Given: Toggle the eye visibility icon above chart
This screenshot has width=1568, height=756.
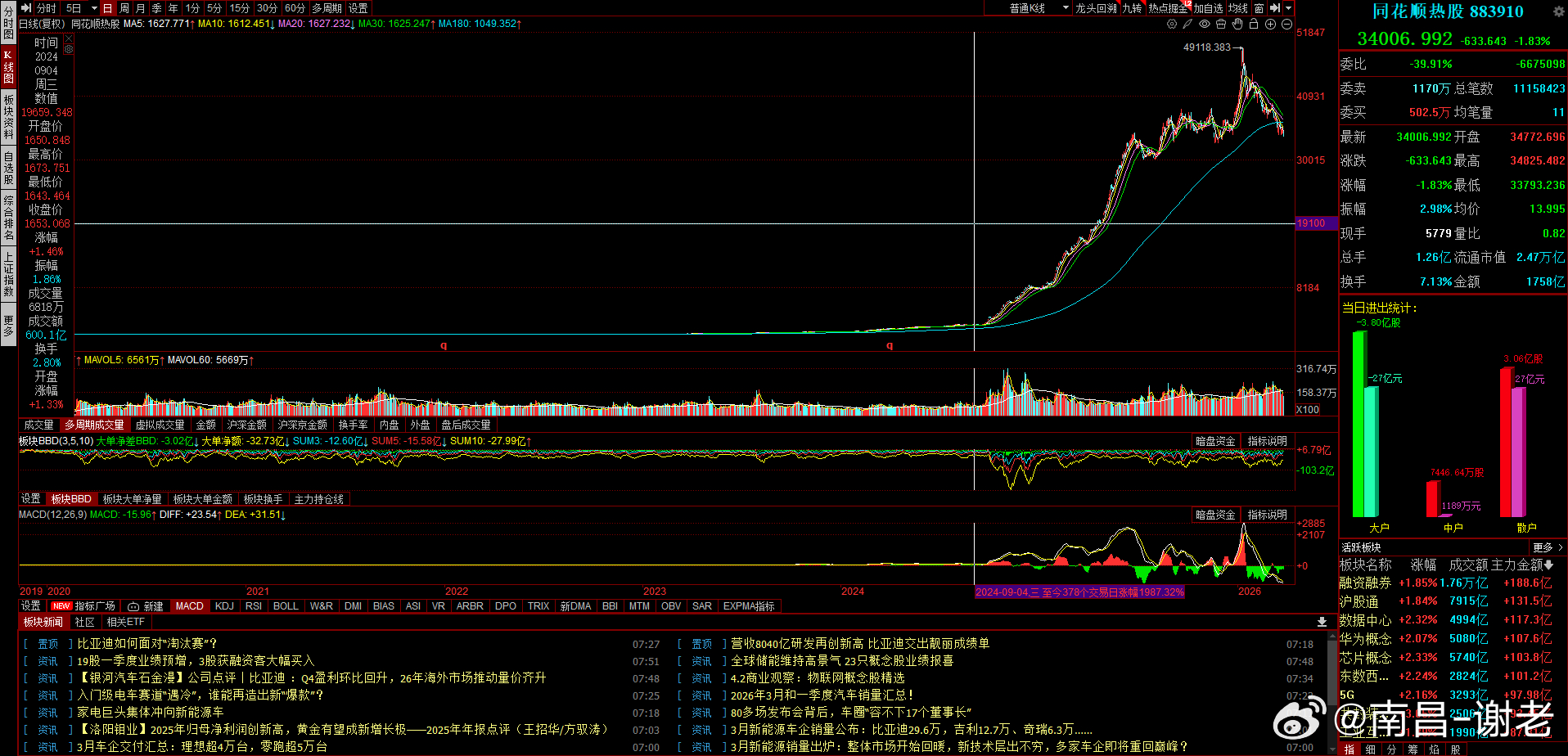Looking at the screenshot, I should click(x=1204, y=25).
